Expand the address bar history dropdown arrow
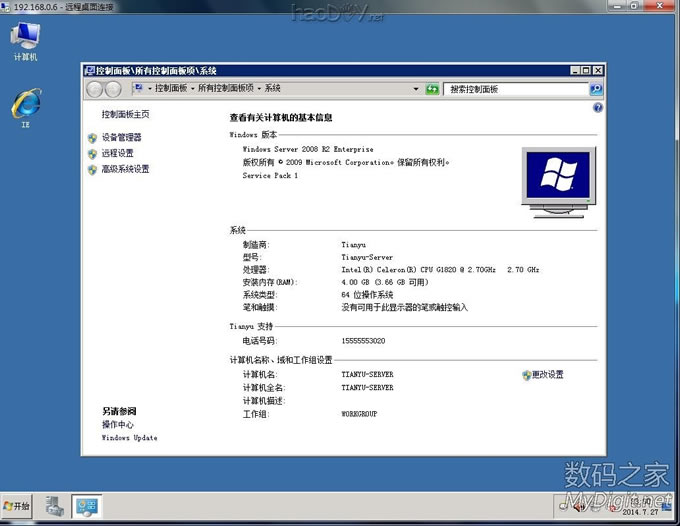This screenshot has width=680, height=526. coord(416,89)
